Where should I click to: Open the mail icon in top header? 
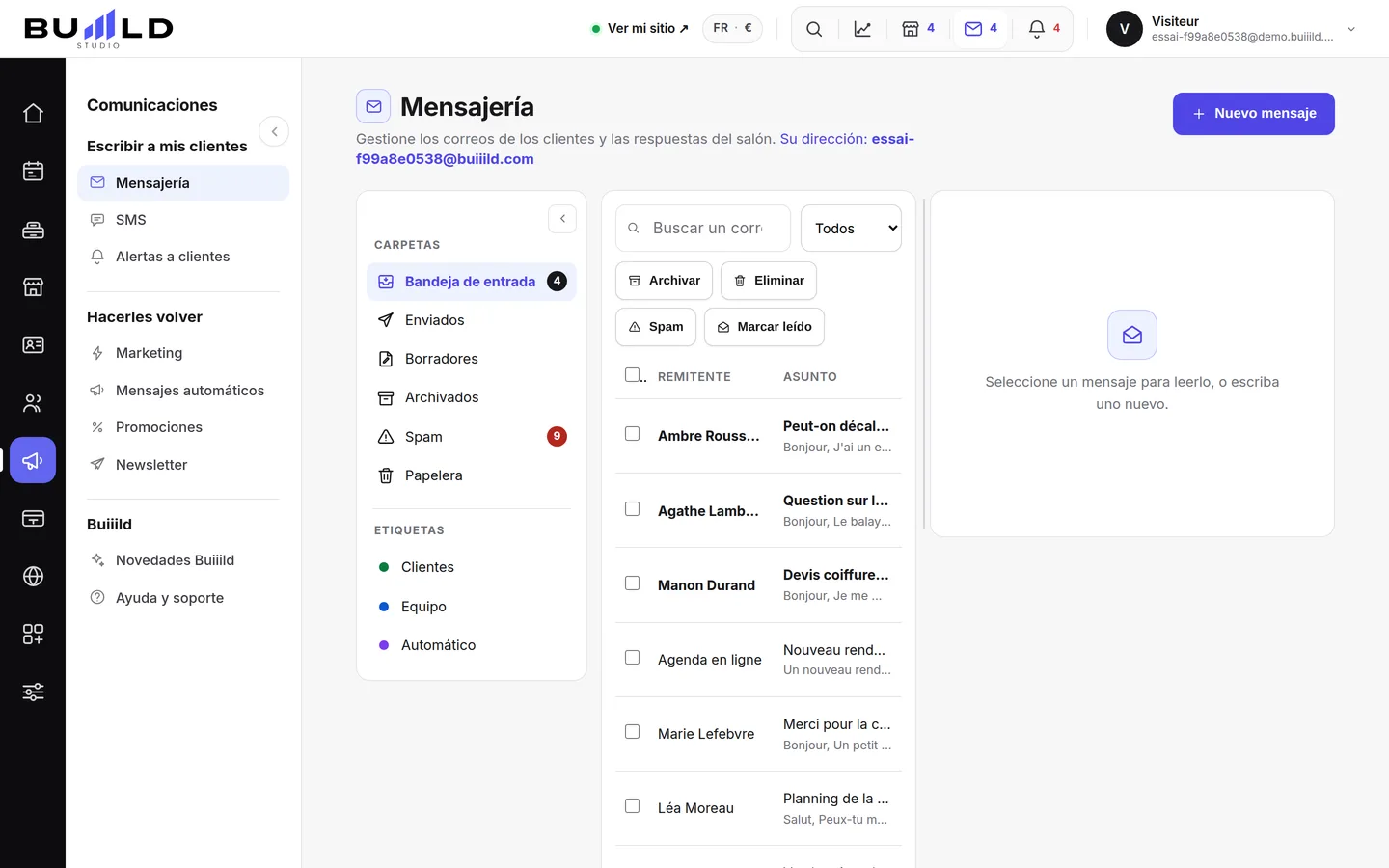point(981,29)
